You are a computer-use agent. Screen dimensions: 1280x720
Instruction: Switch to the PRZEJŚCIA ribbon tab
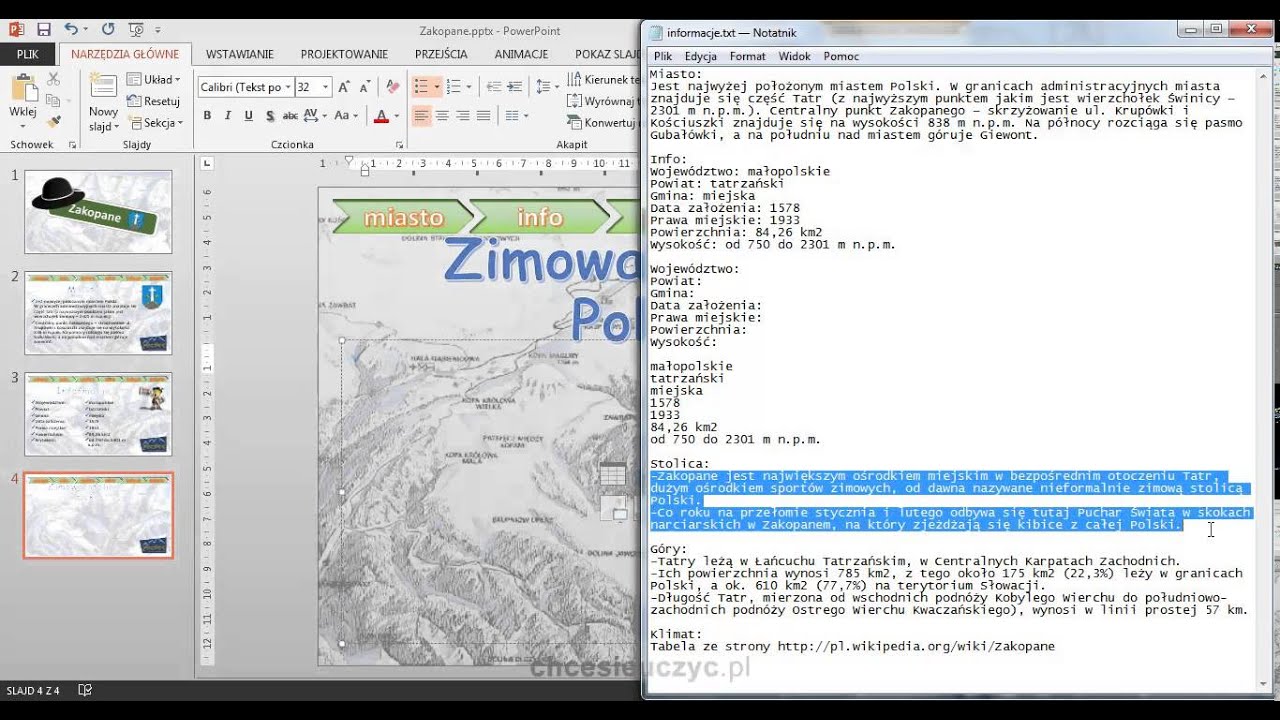pos(441,54)
